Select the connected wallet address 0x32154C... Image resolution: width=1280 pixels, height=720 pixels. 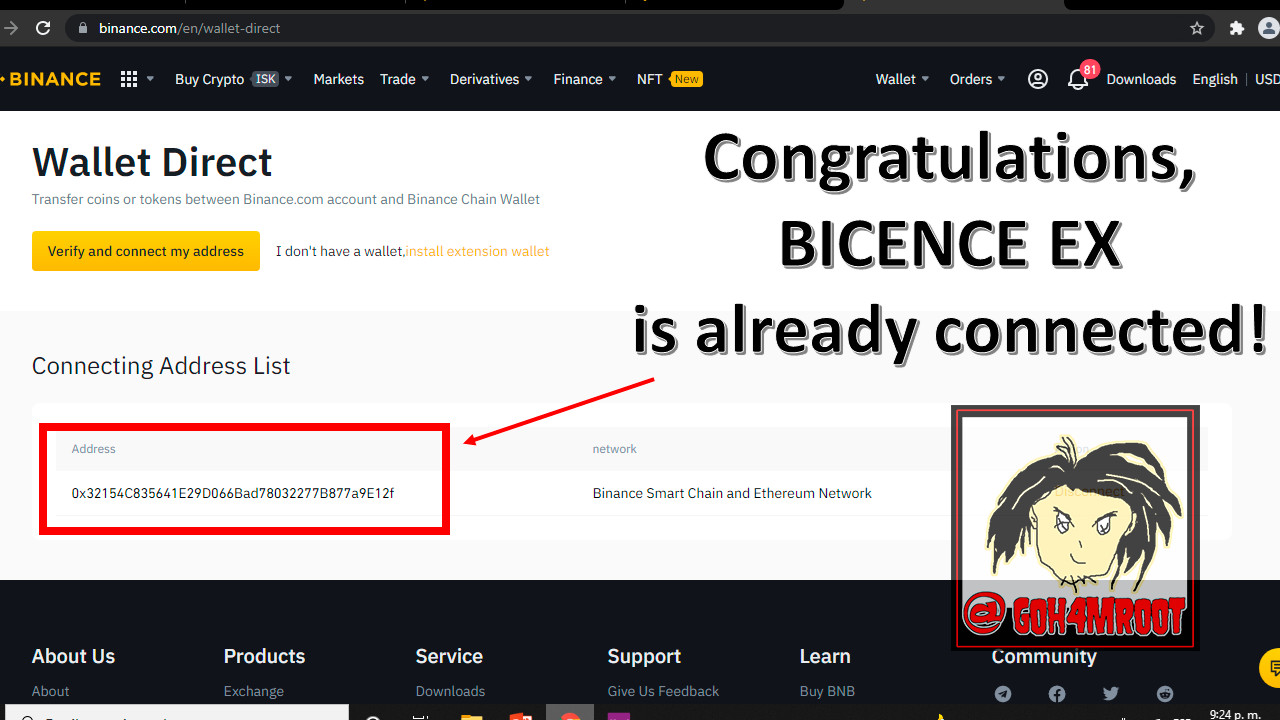tap(233, 493)
